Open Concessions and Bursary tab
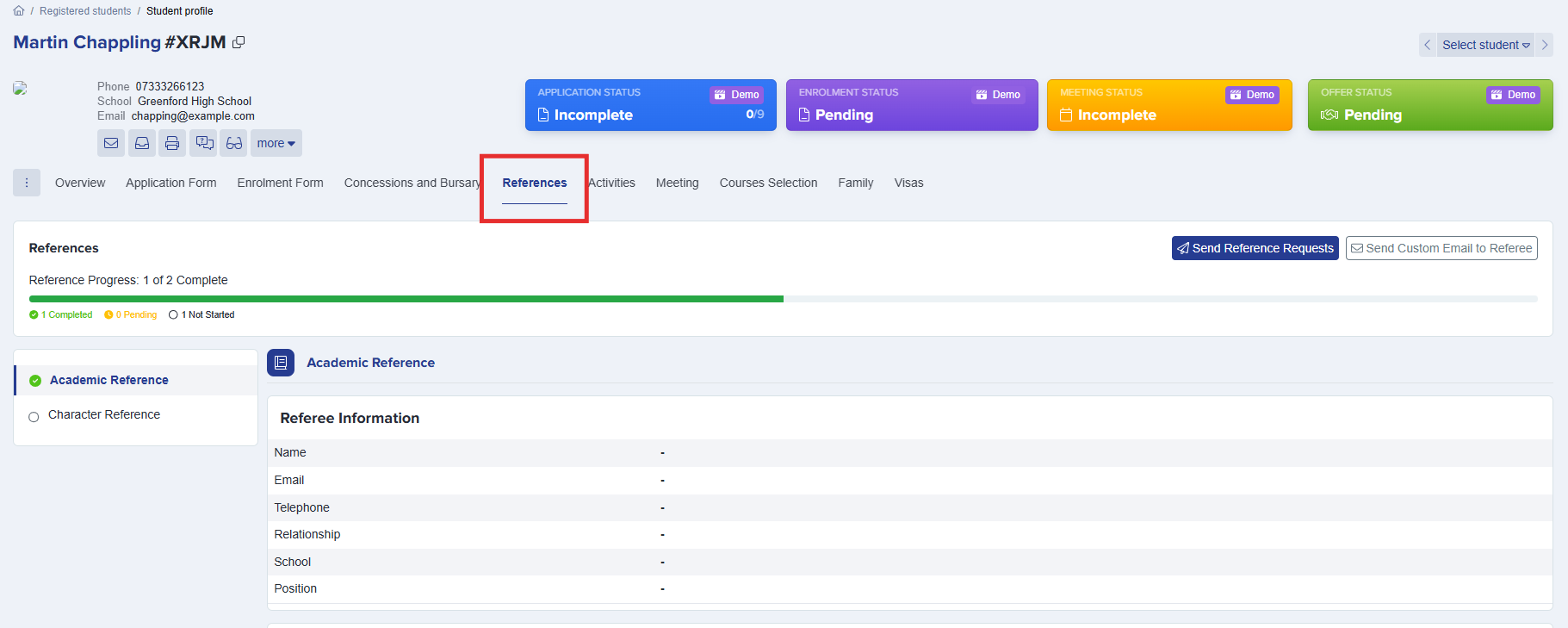 pyautogui.click(x=412, y=183)
